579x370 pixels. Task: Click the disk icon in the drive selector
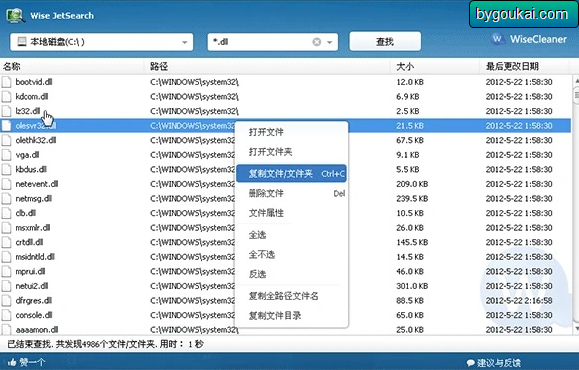point(22,42)
